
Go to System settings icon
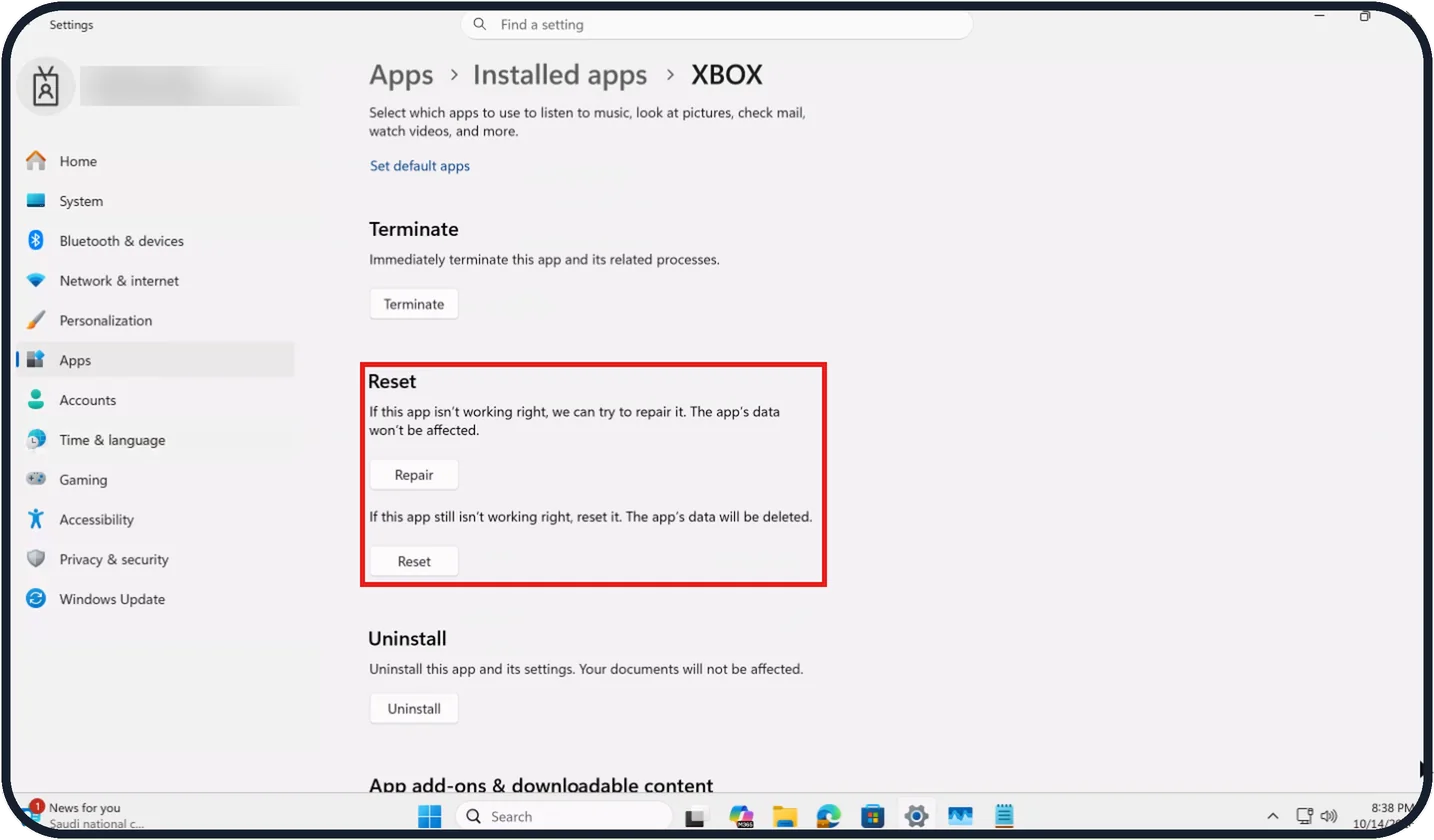click(x=36, y=201)
